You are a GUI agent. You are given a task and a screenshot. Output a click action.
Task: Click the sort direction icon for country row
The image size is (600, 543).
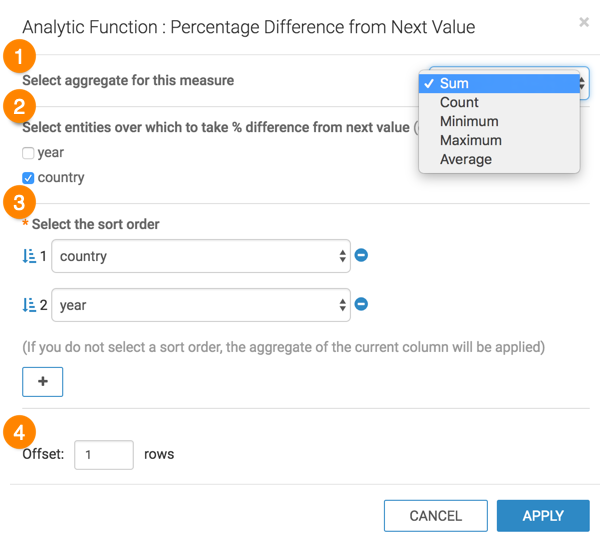point(28,256)
